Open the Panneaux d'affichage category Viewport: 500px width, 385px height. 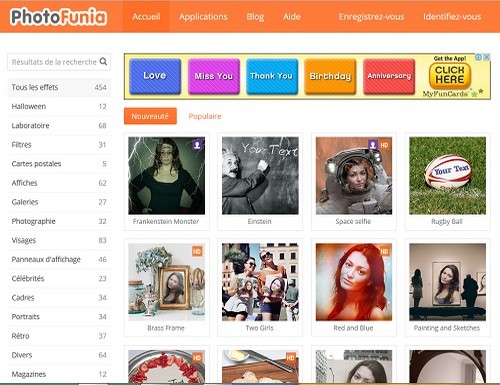59,259
